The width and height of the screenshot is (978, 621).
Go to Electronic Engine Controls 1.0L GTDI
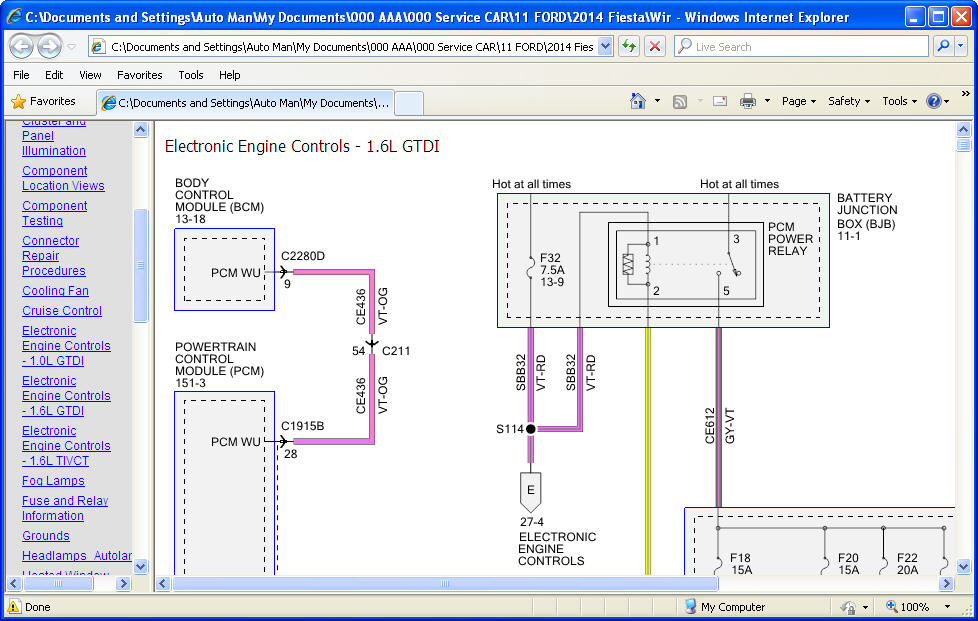(x=66, y=346)
